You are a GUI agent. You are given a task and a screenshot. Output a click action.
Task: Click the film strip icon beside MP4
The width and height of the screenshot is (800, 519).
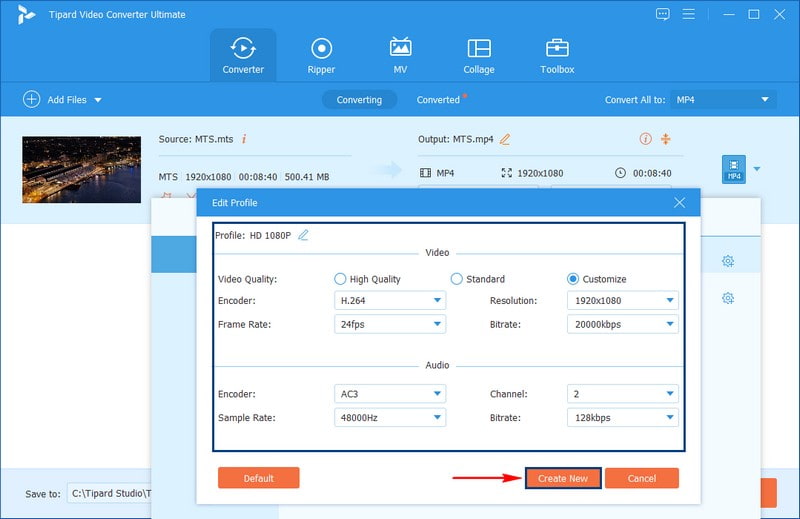425,173
